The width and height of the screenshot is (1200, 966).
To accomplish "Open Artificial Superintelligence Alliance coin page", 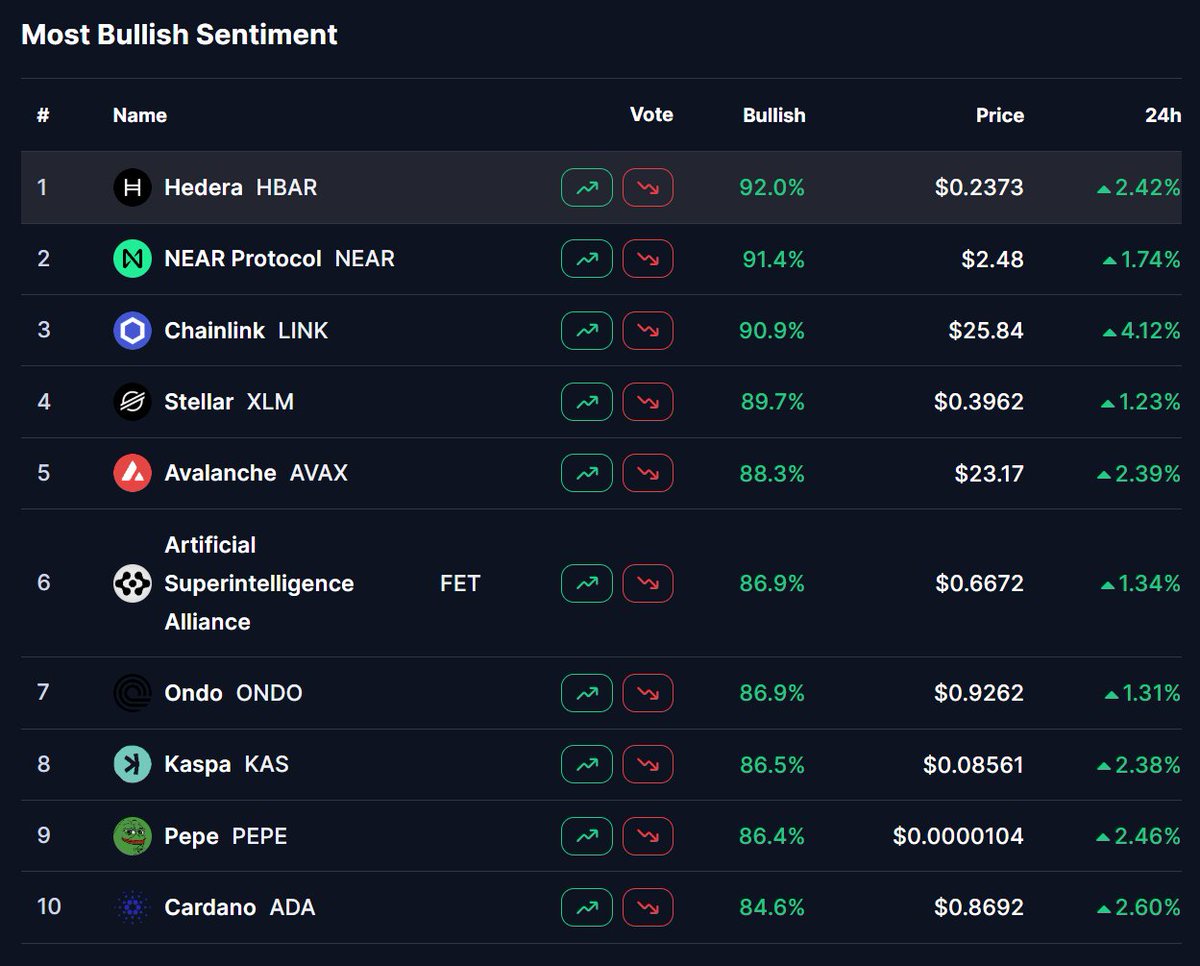I will pyautogui.click(x=259, y=583).
